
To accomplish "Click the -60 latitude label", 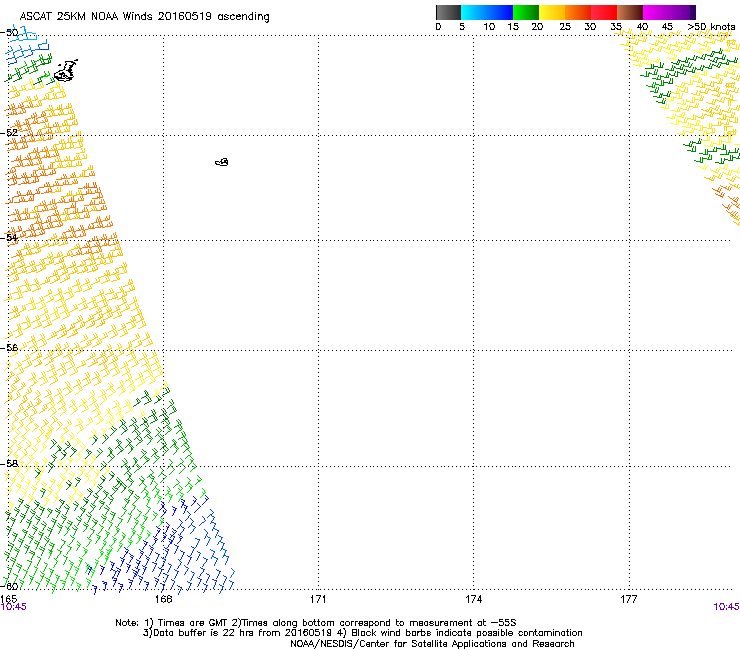I will [10, 586].
